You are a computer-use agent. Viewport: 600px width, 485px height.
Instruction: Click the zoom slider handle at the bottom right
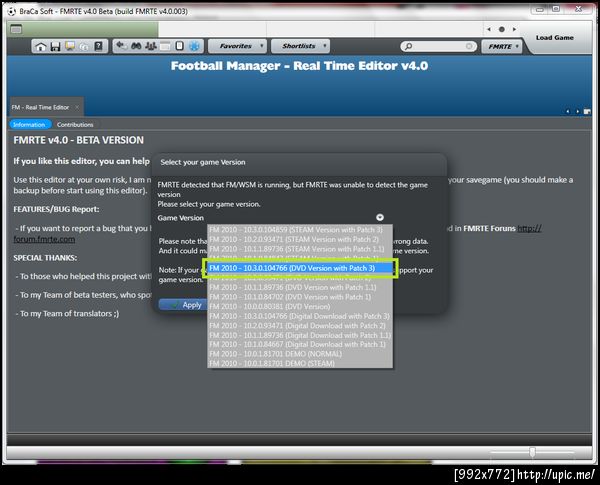tap(532, 452)
